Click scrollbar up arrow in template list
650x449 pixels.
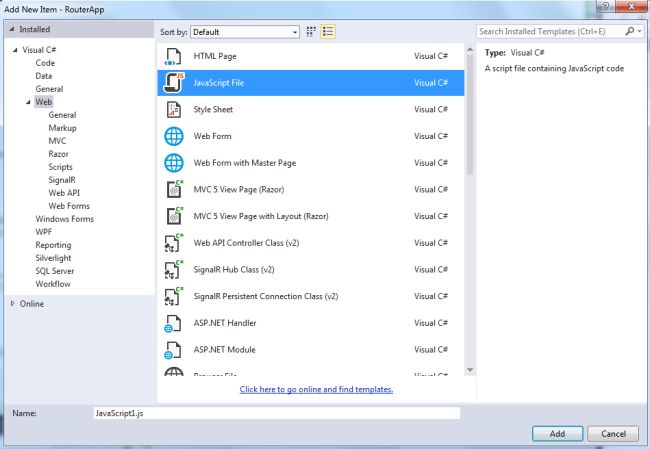(470, 50)
